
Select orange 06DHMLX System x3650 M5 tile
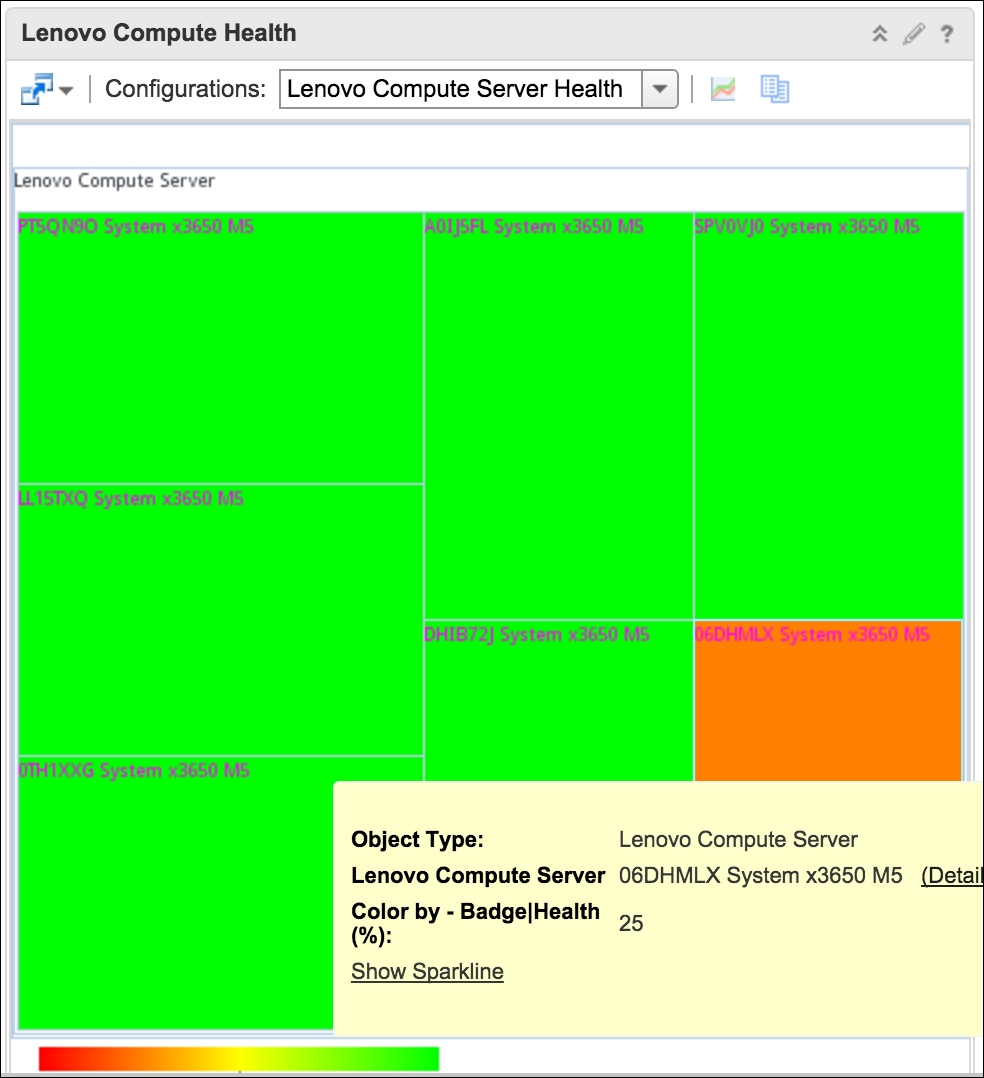[x=828, y=701]
